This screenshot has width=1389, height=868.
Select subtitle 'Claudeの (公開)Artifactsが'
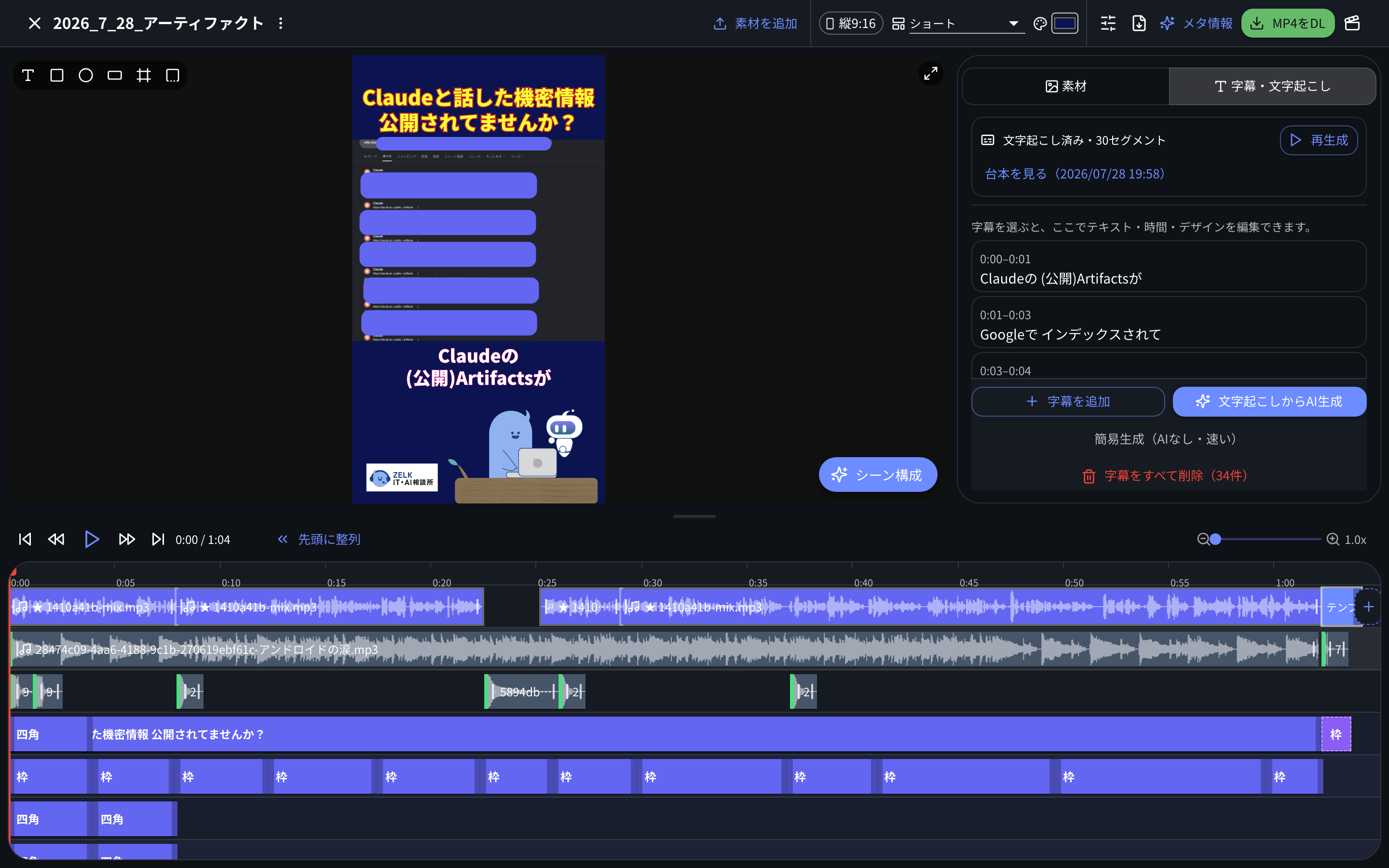click(1168, 267)
